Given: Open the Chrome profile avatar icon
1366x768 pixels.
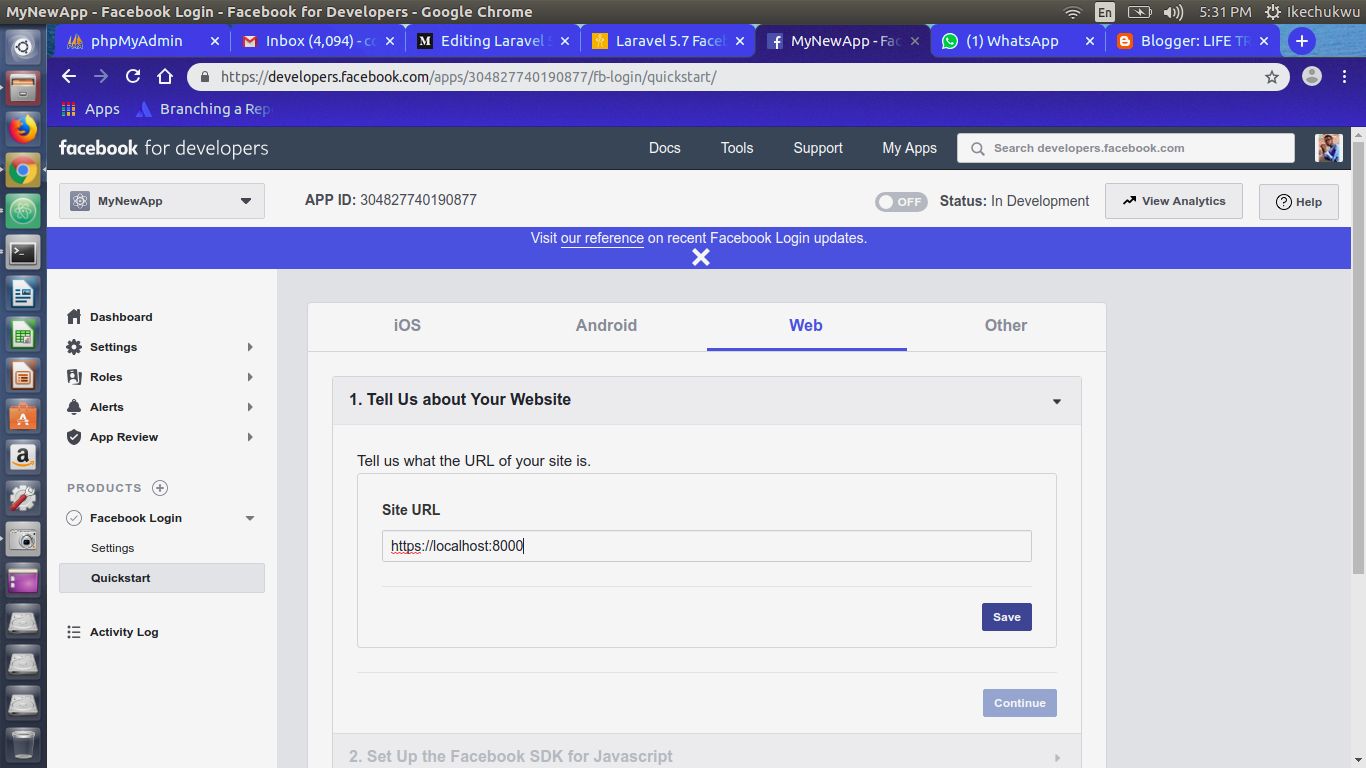Looking at the screenshot, I should coord(1312,77).
